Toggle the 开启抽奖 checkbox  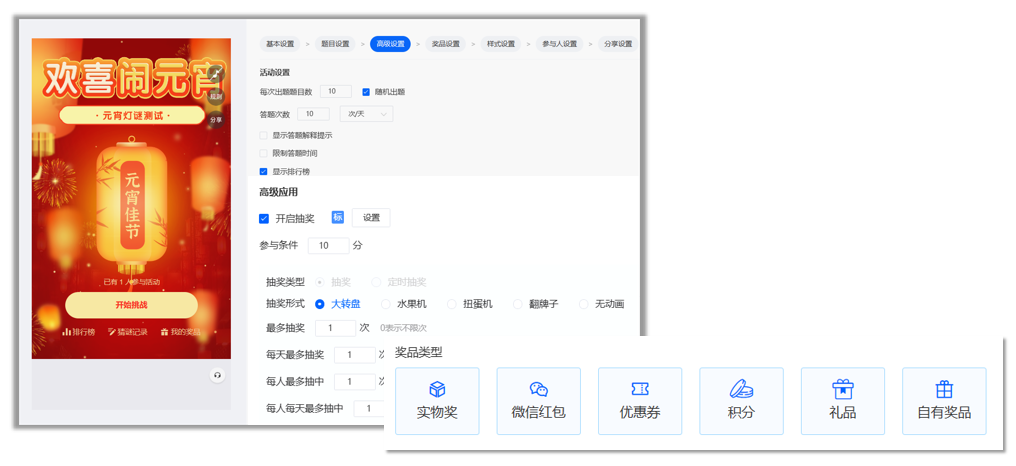point(264,218)
